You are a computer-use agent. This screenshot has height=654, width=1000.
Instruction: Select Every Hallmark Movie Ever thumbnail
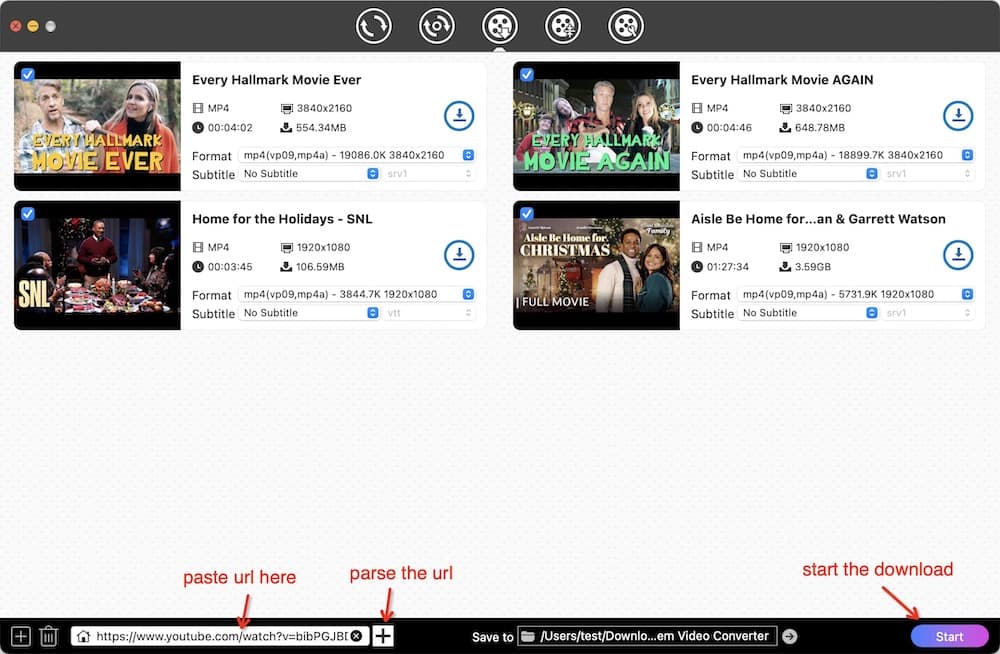97,126
